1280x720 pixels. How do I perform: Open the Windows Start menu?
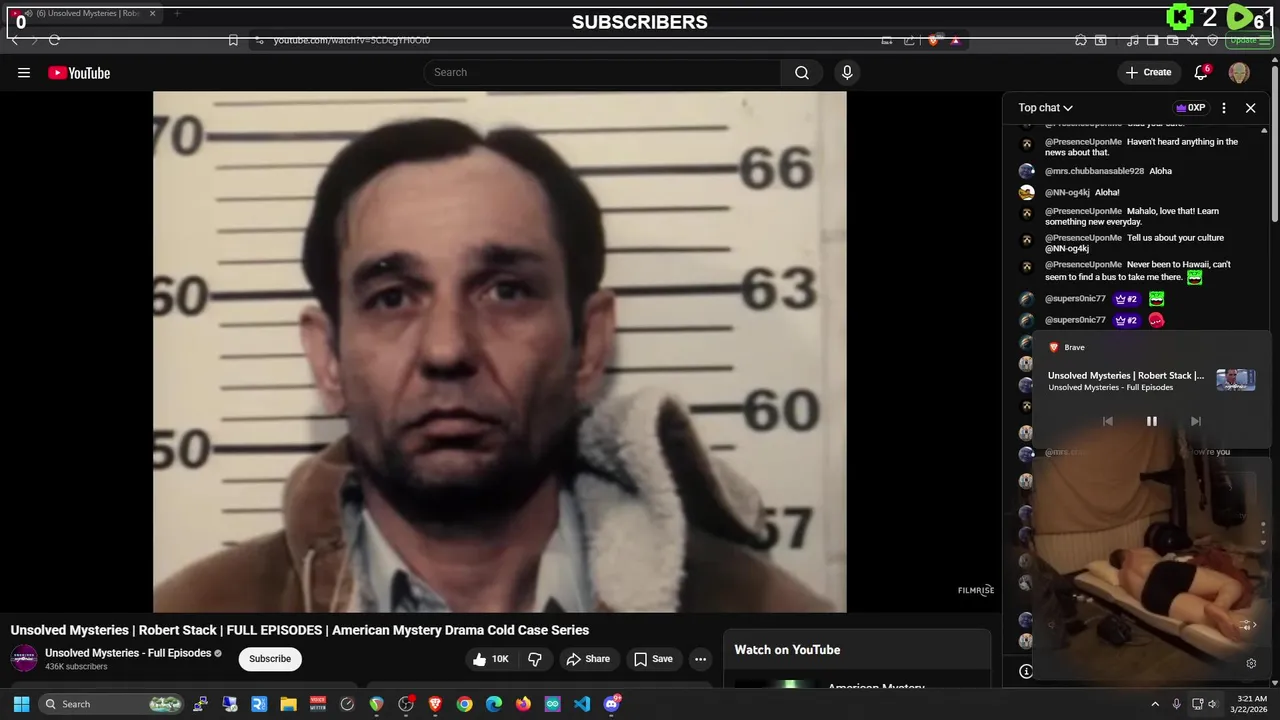pyautogui.click(x=21, y=704)
